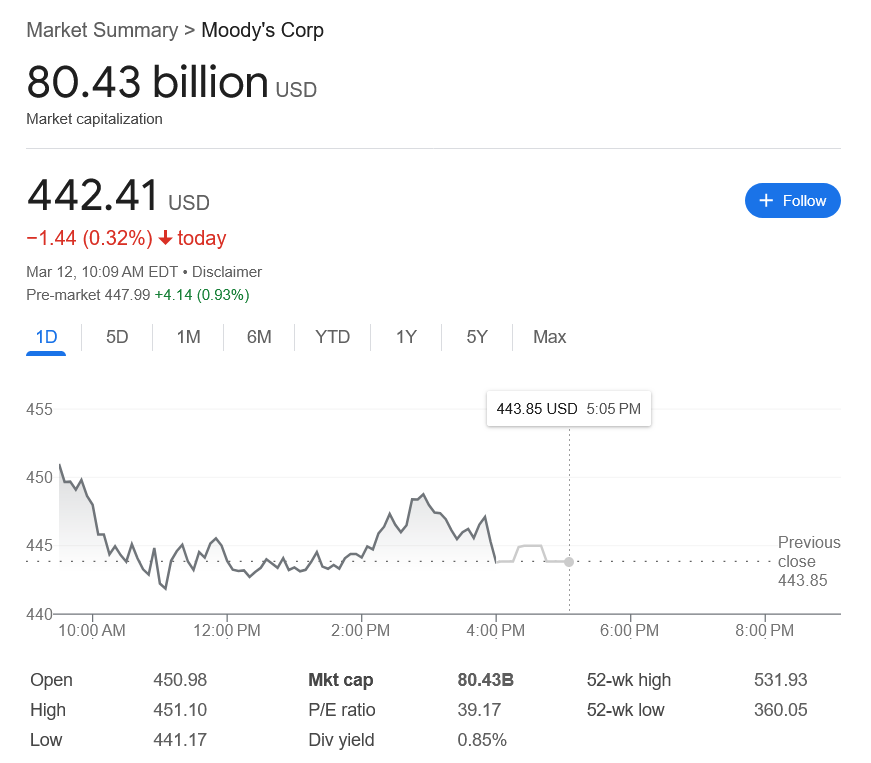Click the Market capitalization label
871x763 pixels.
(94, 119)
